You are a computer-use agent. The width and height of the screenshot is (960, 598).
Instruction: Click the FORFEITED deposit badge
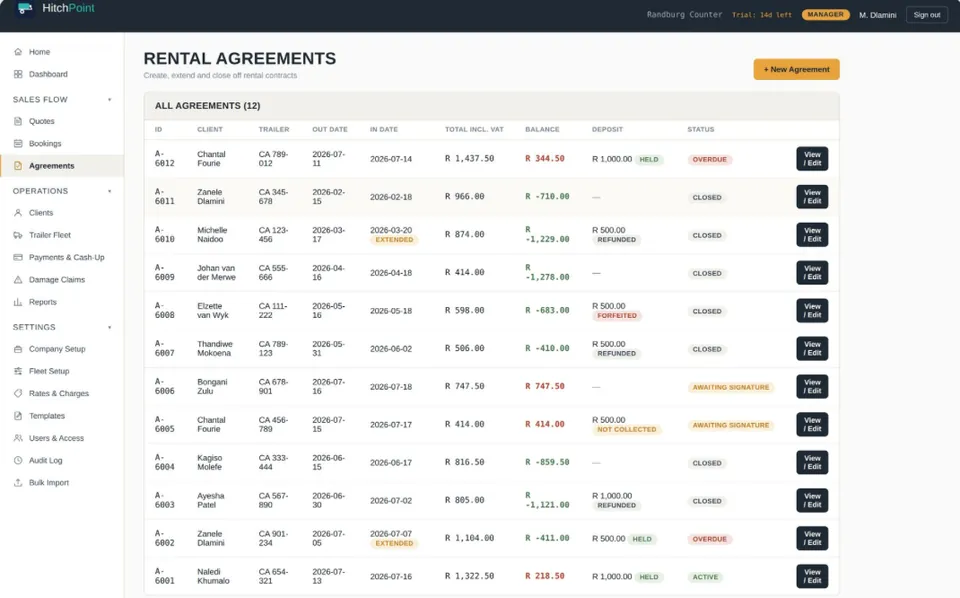617,316
